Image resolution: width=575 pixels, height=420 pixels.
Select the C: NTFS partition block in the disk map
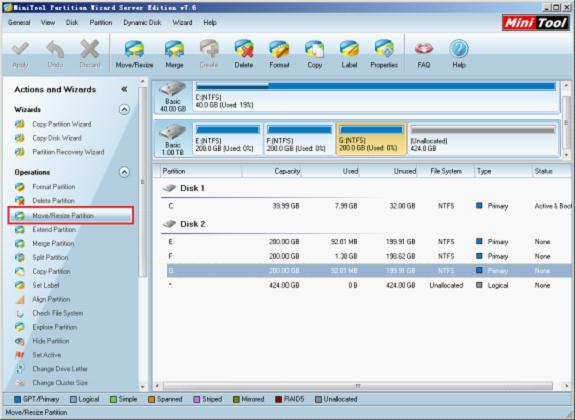coord(376,96)
